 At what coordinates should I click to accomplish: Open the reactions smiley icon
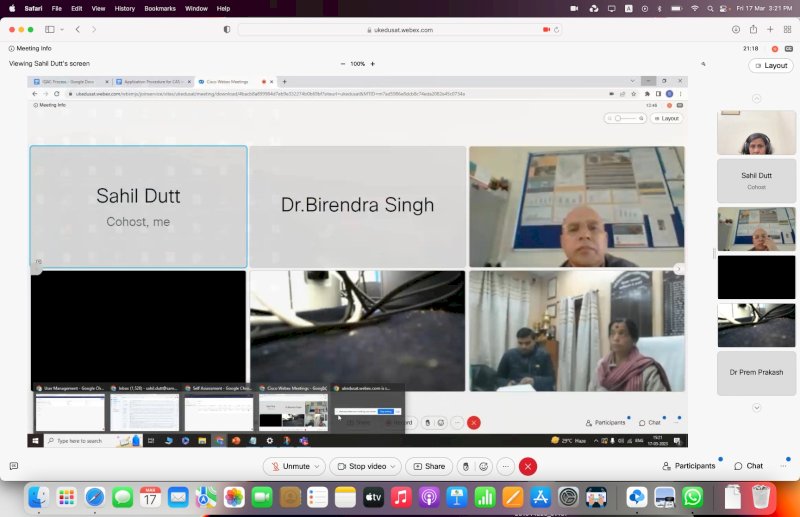click(x=484, y=466)
